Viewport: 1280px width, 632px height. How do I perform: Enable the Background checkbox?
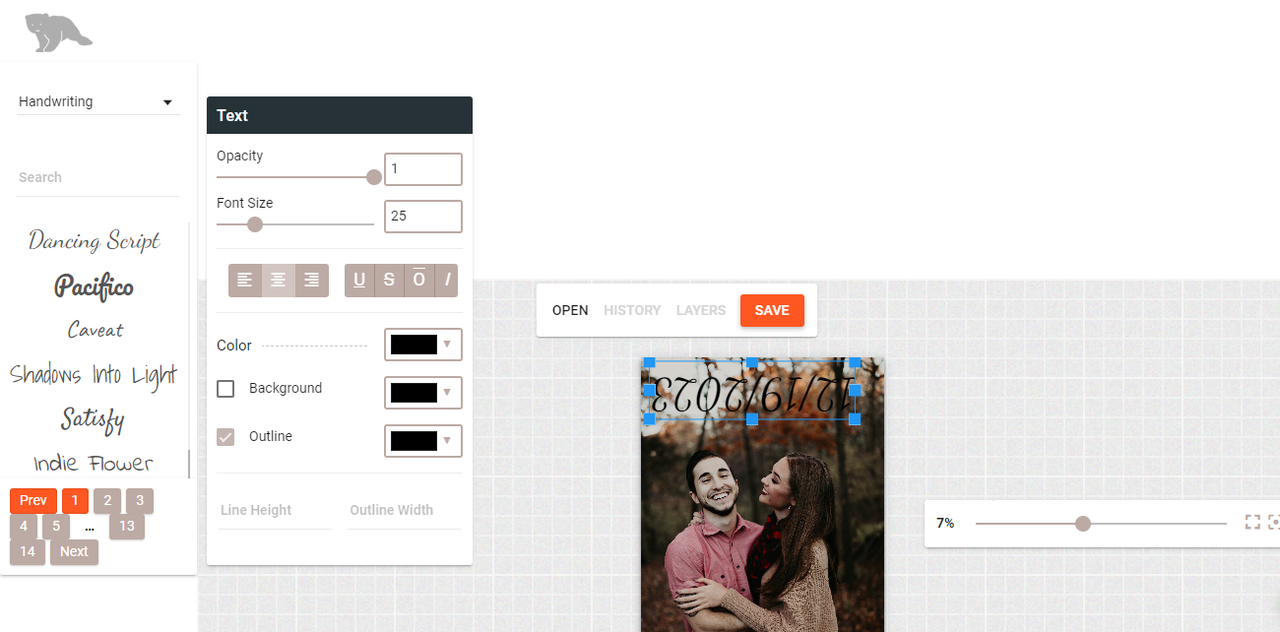point(226,389)
